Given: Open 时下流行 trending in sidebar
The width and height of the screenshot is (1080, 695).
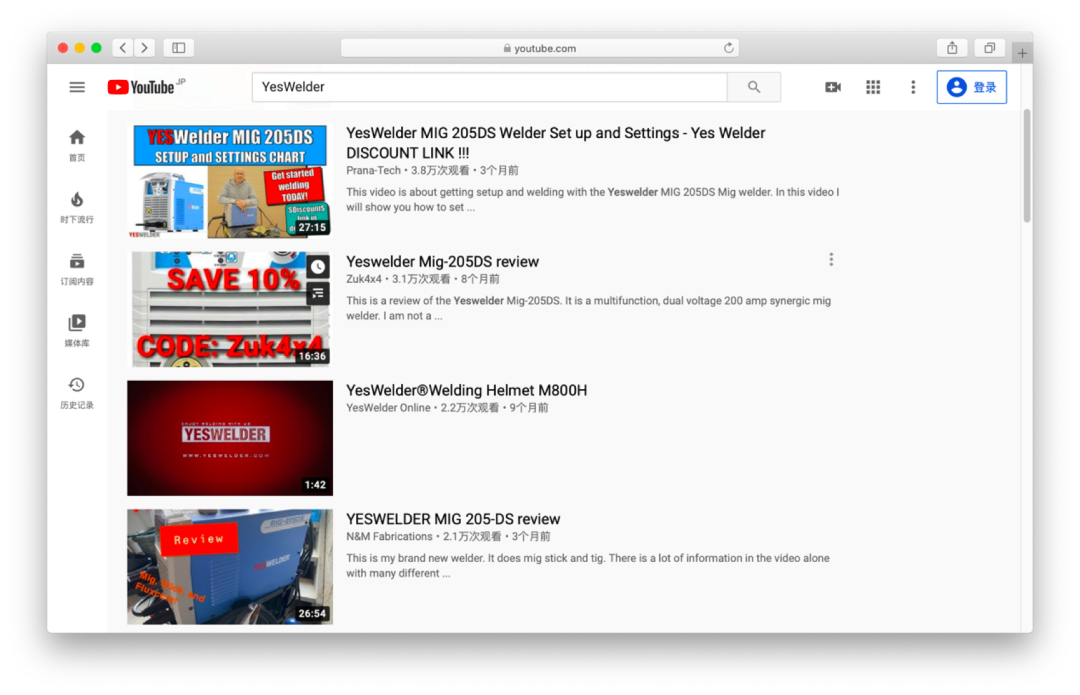Looking at the screenshot, I should click(x=77, y=207).
